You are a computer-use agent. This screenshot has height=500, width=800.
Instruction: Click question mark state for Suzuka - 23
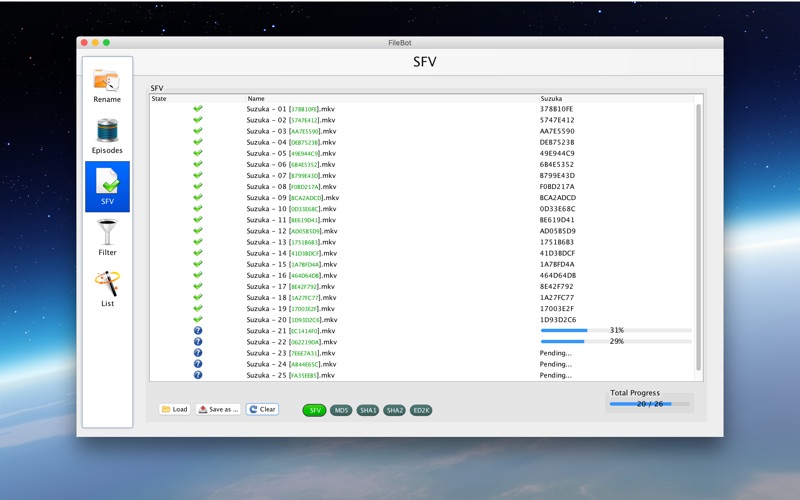pos(198,353)
